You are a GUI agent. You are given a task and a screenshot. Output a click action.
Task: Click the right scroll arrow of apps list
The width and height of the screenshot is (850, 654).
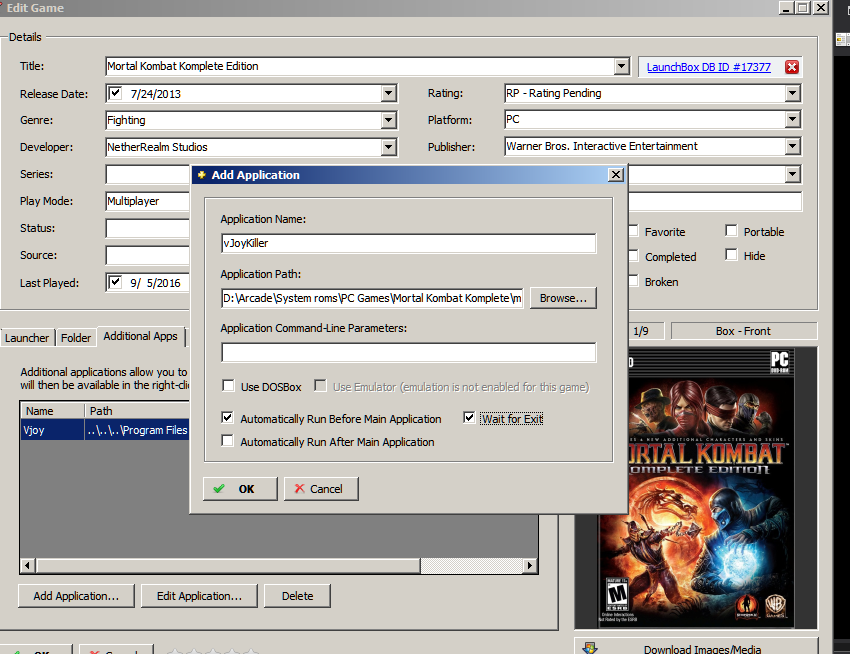[x=530, y=566]
